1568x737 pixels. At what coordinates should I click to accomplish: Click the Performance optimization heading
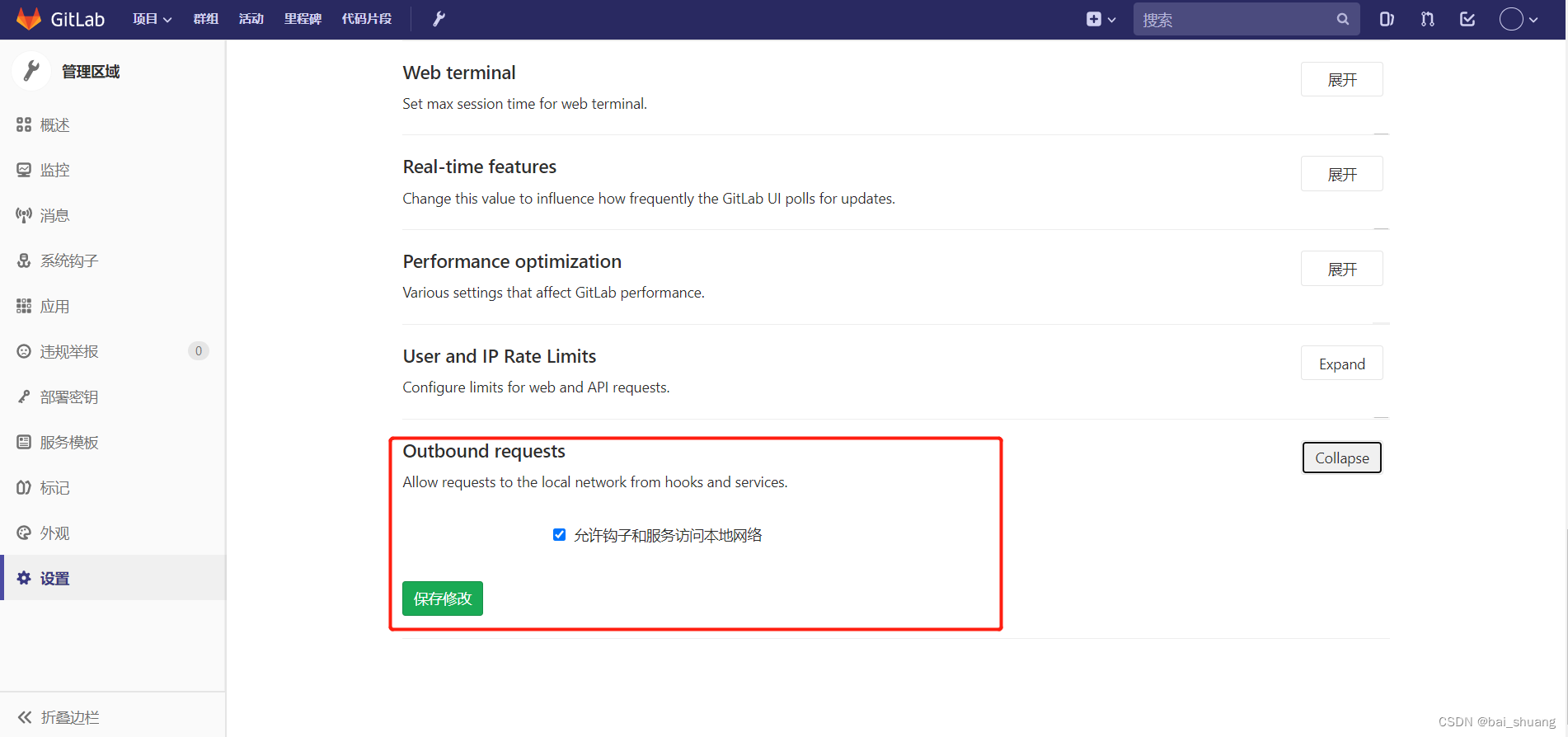pyautogui.click(x=512, y=261)
